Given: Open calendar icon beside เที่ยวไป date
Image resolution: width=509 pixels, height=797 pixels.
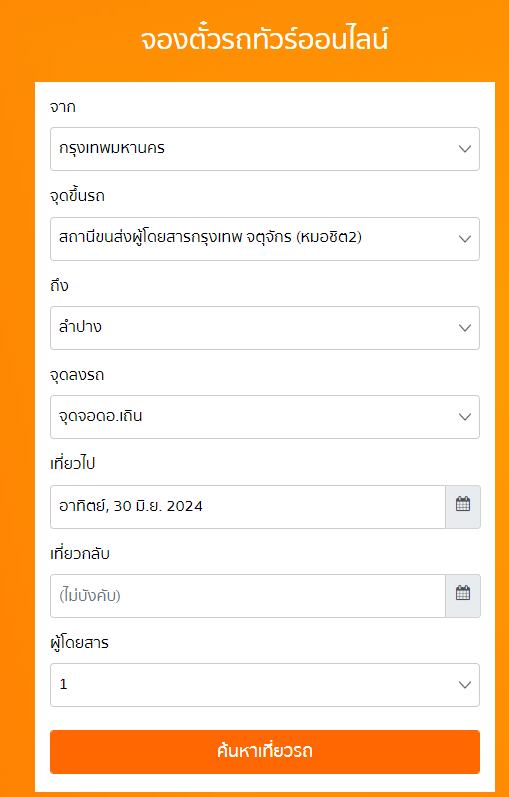Looking at the screenshot, I should click(x=463, y=506).
